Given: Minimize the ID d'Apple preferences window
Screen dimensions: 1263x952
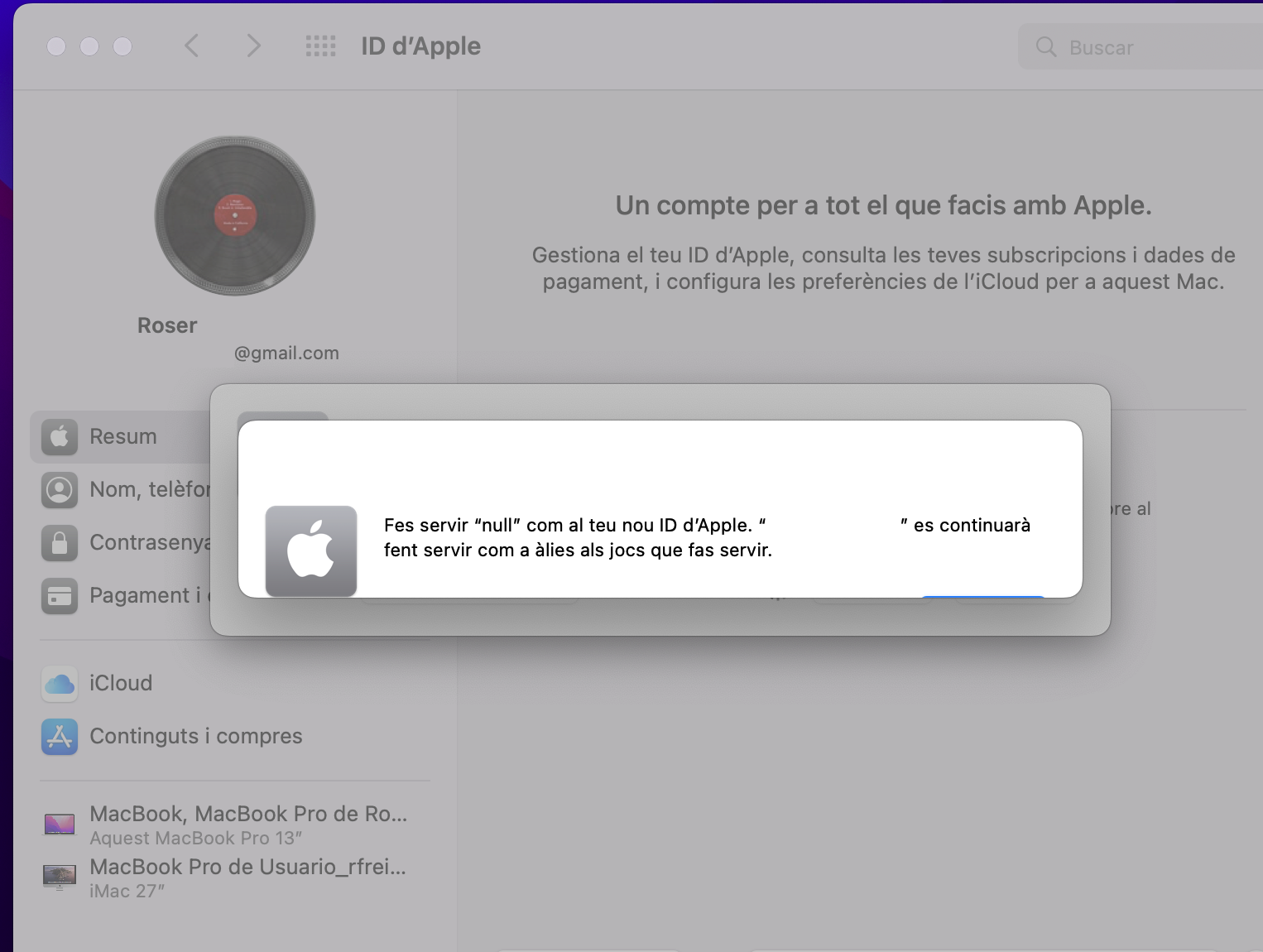Looking at the screenshot, I should click(89, 46).
